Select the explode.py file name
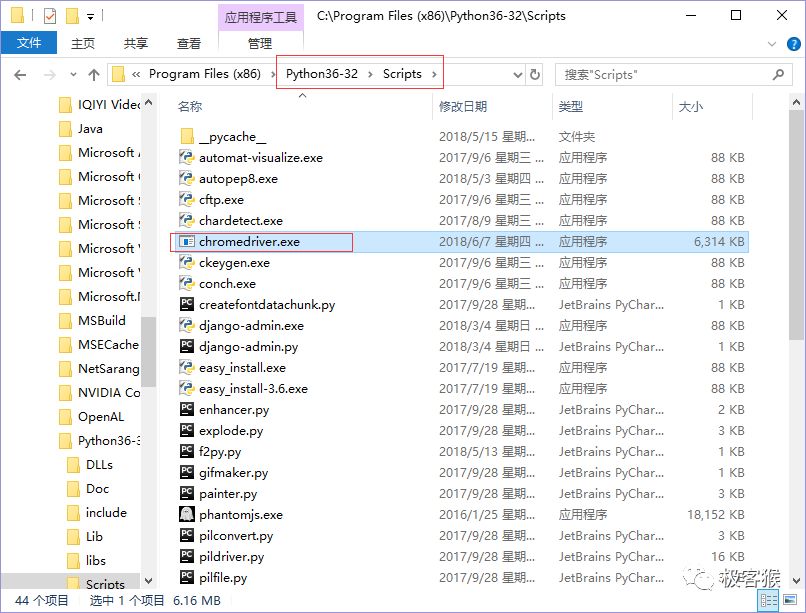This screenshot has width=806, height=613. point(231,431)
